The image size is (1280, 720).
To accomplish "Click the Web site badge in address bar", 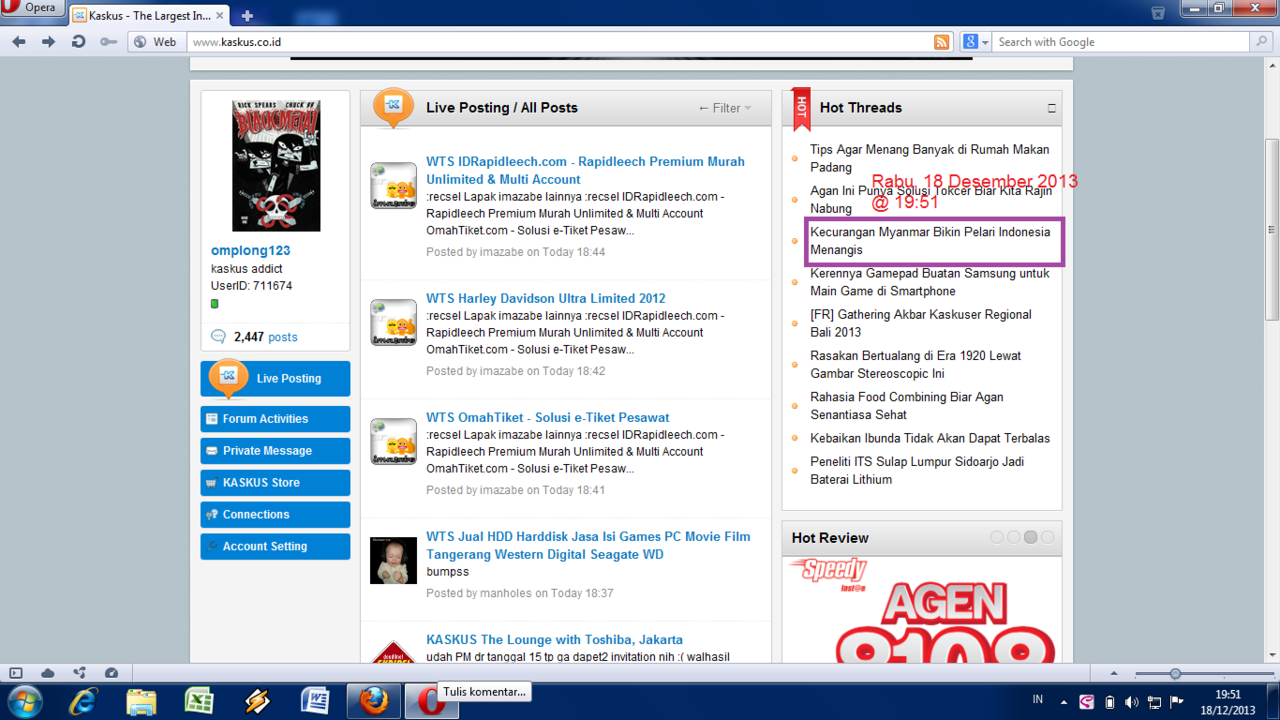I will tap(155, 42).
